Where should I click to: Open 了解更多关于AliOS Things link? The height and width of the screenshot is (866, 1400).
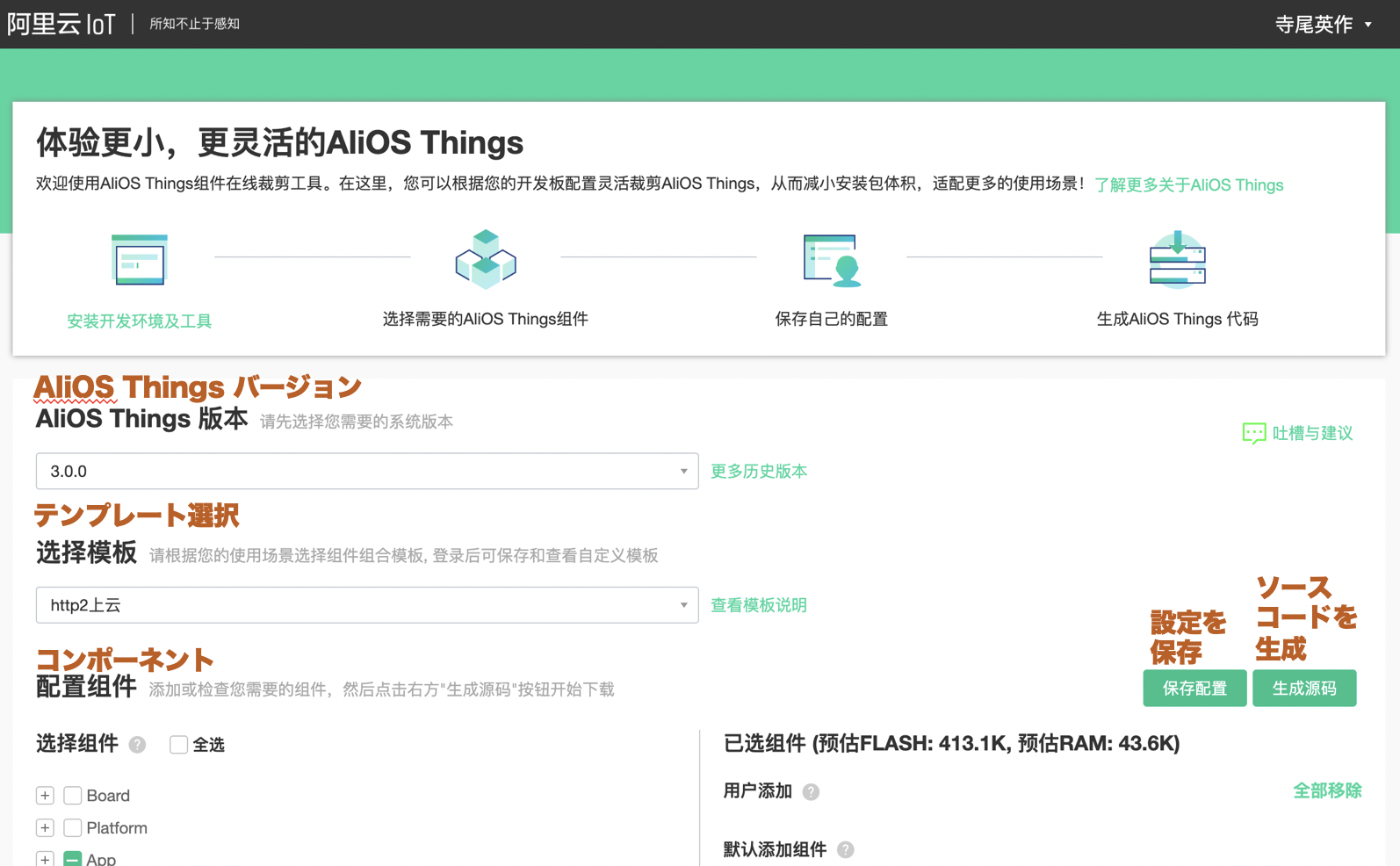click(1189, 184)
